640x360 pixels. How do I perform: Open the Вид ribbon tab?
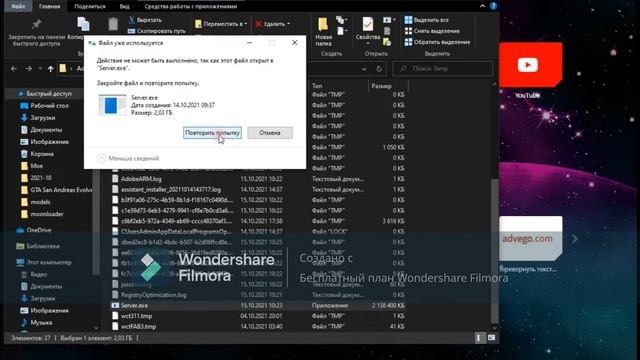tap(124, 6)
